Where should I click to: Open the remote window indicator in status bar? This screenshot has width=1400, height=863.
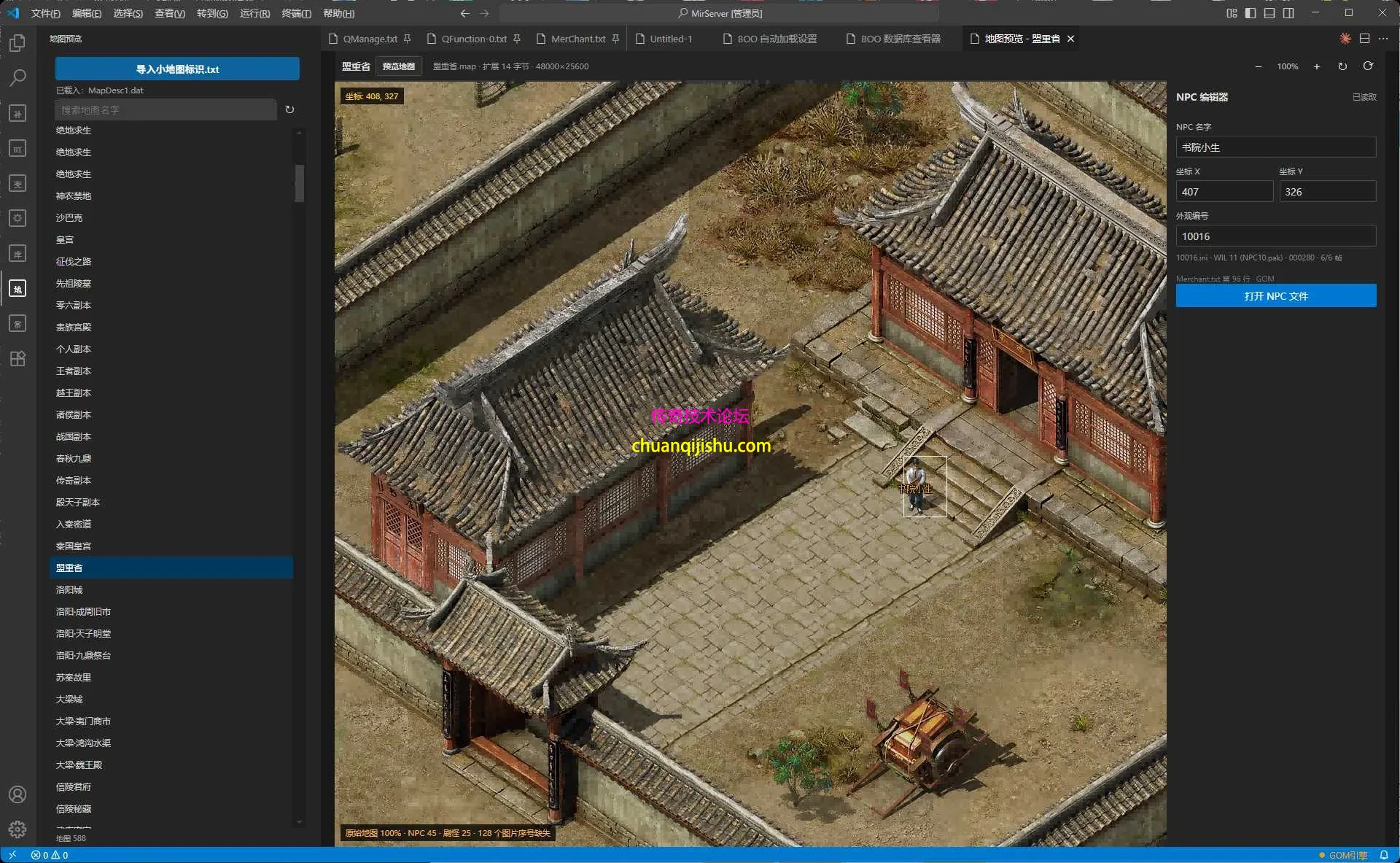coord(12,855)
